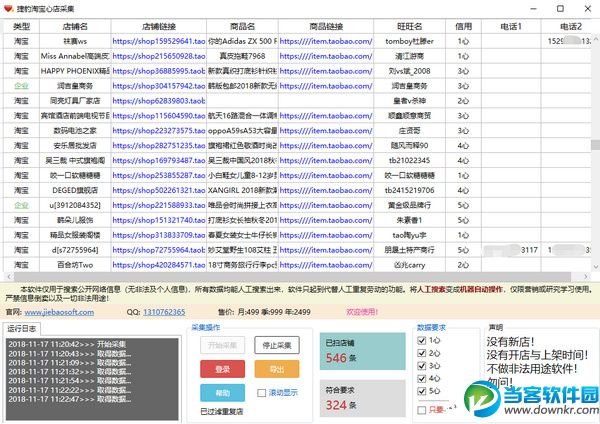This screenshot has width=600, height=424.
Task: Sort by the 类型 column header
Action: pyautogui.click(x=21, y=26)
